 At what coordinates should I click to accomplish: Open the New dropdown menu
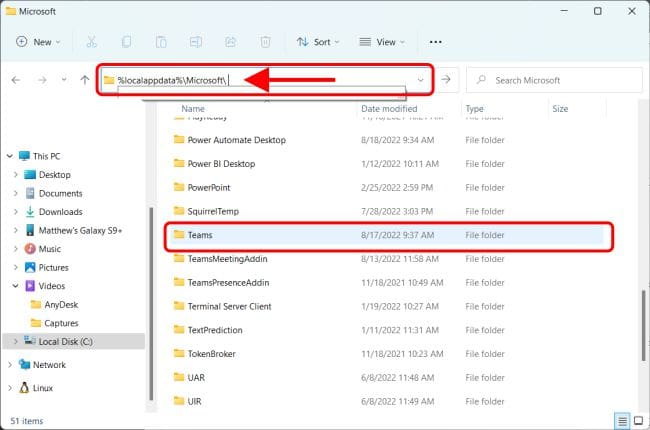[x=38, y=42]
